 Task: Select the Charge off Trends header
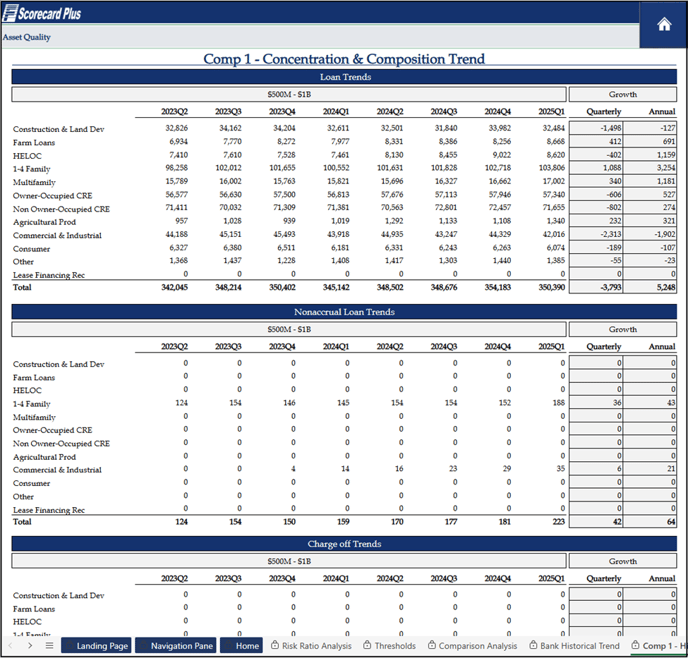click(344, 544)
